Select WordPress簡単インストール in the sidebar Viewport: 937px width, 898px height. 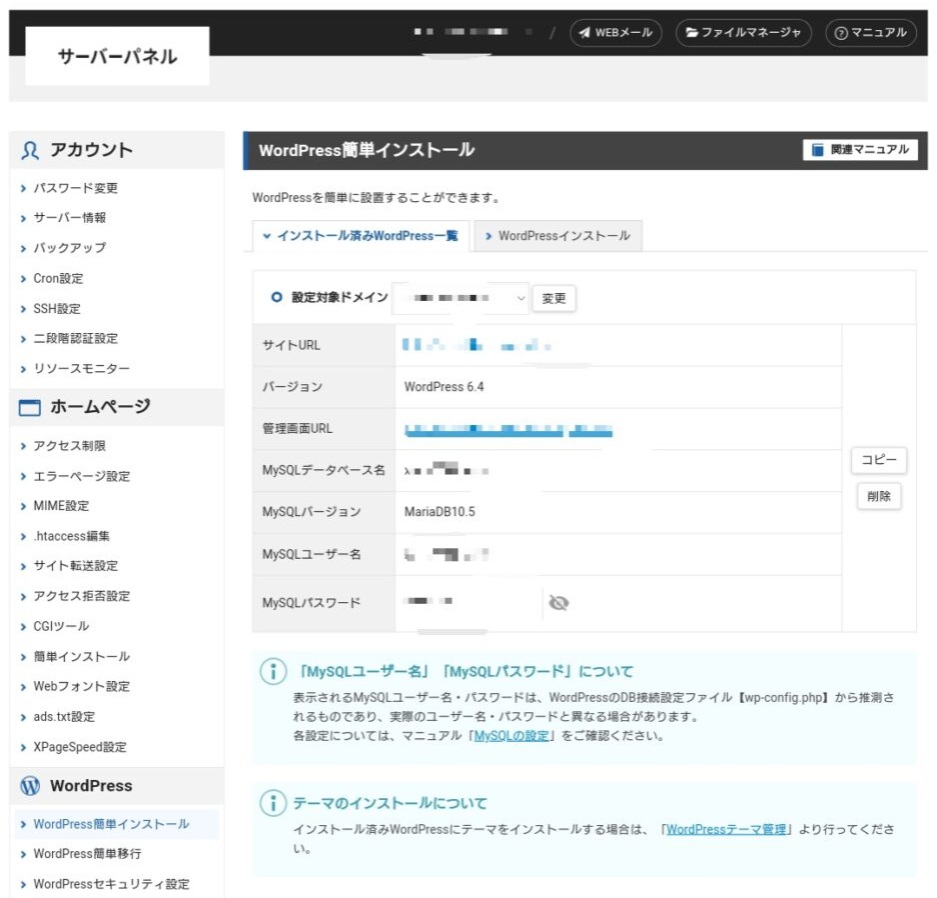pos(111,825)
